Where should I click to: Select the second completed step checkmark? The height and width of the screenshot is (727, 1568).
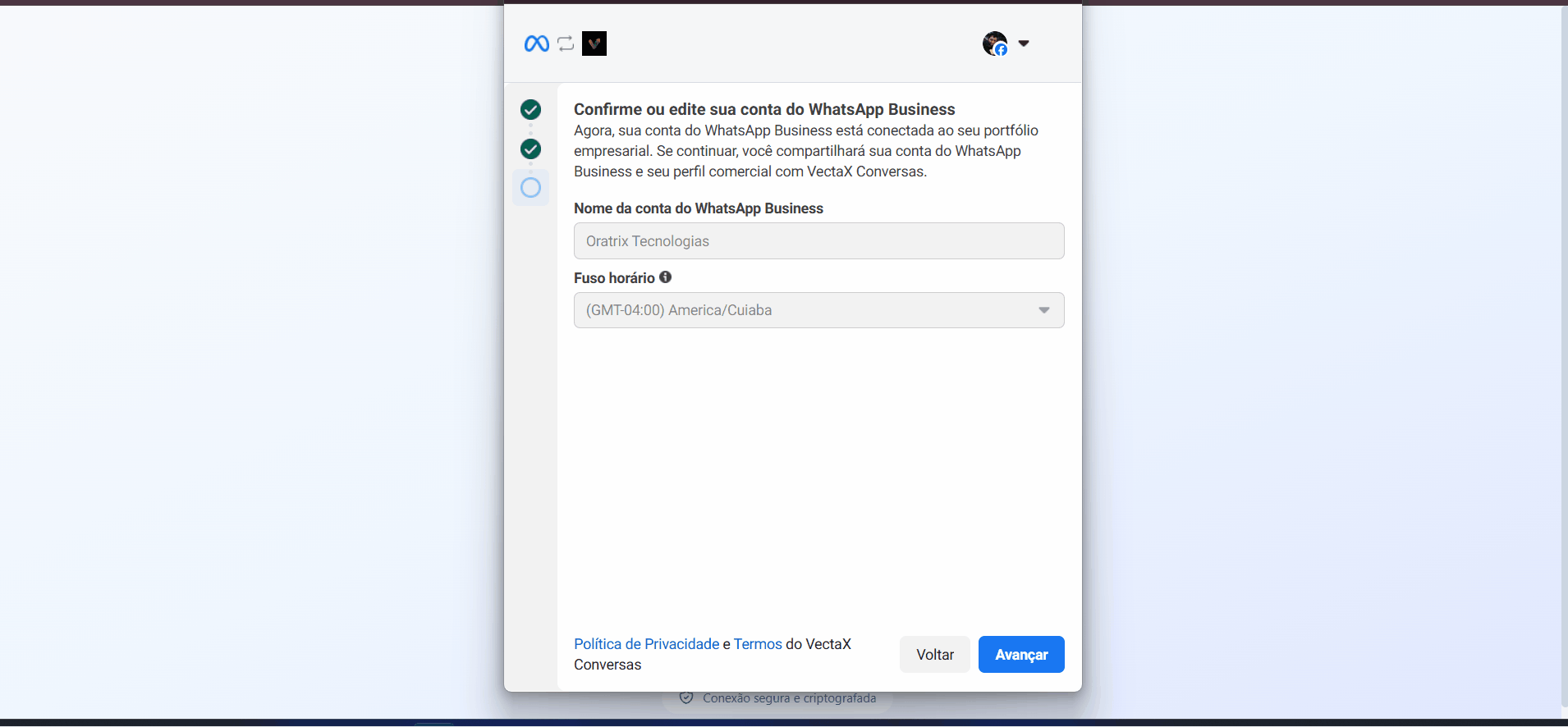coord(531,149)
